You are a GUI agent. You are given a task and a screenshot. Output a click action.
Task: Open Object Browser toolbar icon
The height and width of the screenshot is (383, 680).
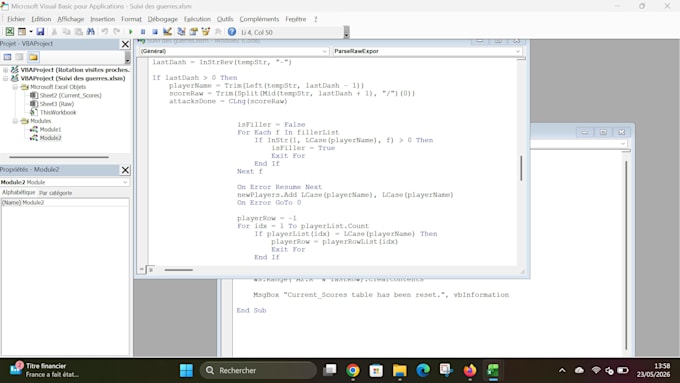pyautogui.click(x=206, y=32)
